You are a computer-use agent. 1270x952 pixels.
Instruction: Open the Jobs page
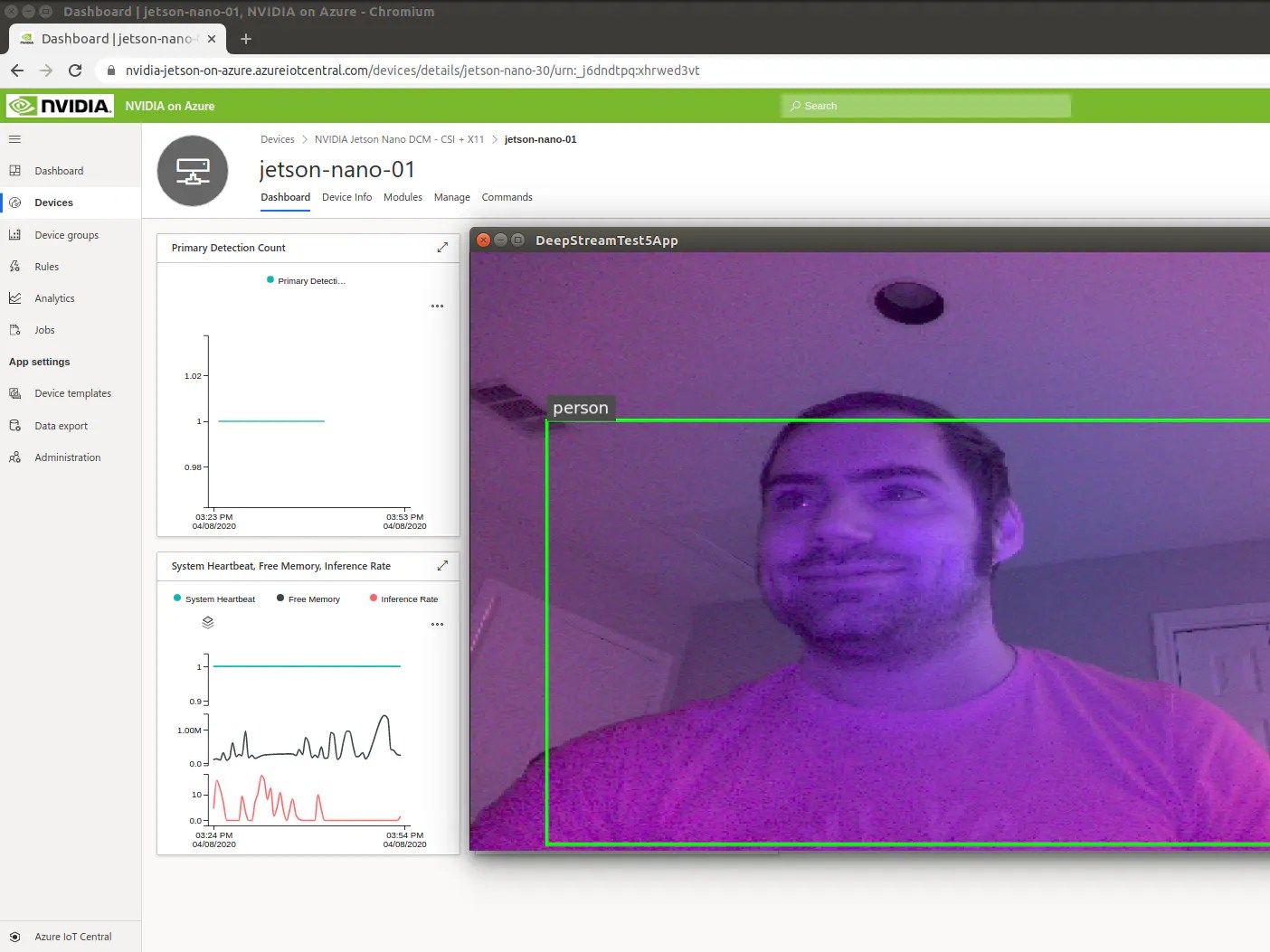pos(43,329)
